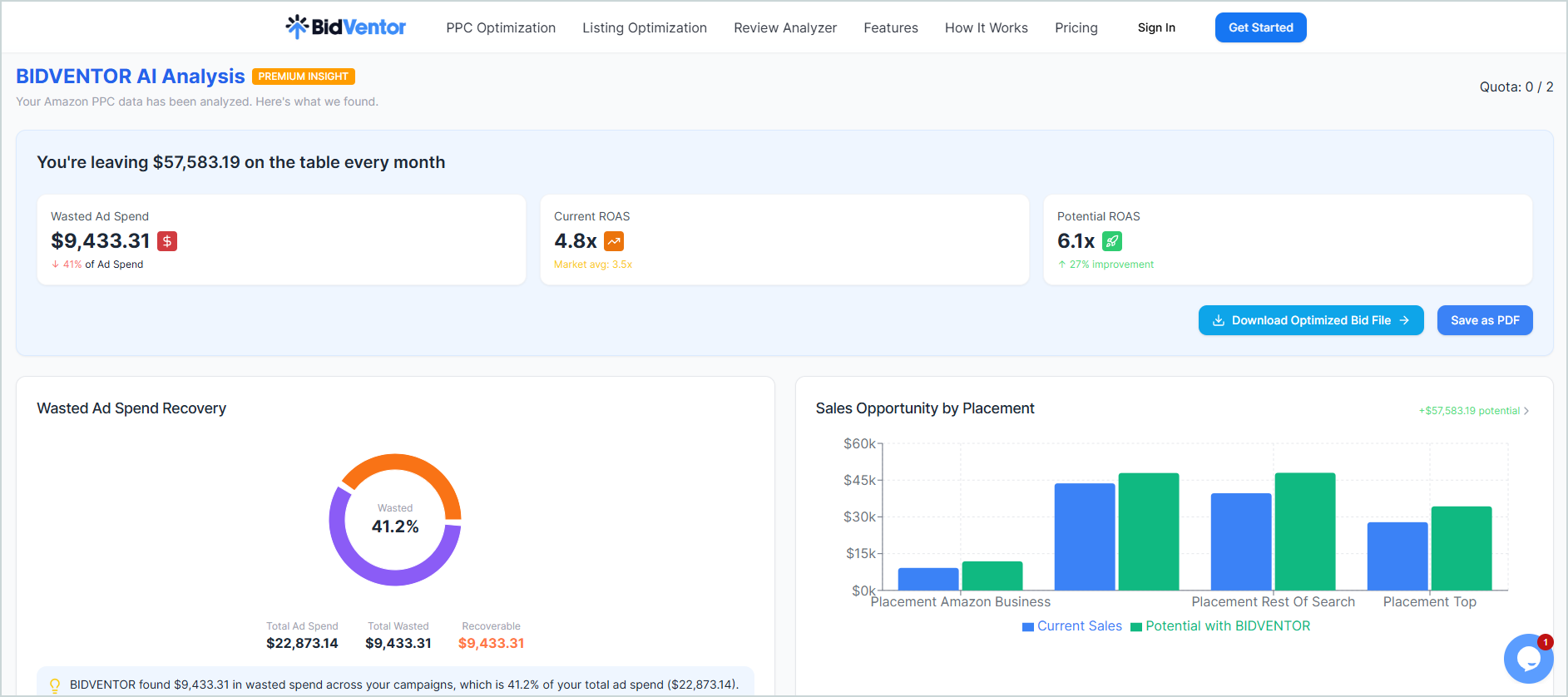The height and width of the screenshot is (697, 1568).
Task: Open the Pricing page
Action: click(1076, 27)
